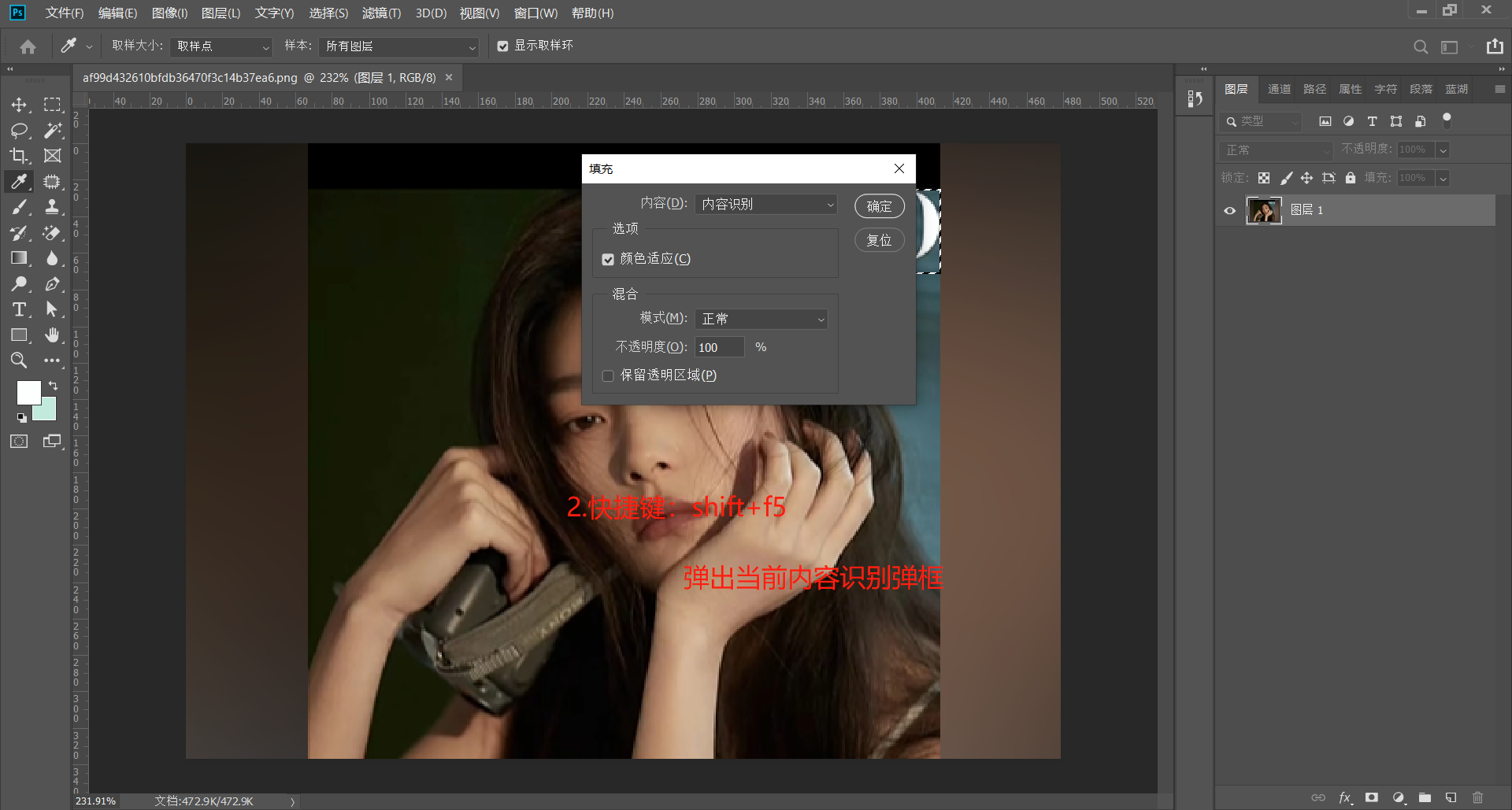Open the Sample Size dropdown 取样点
Image resolution: width=1512 pixels, height=810 pixels.
tap(221, 46)
